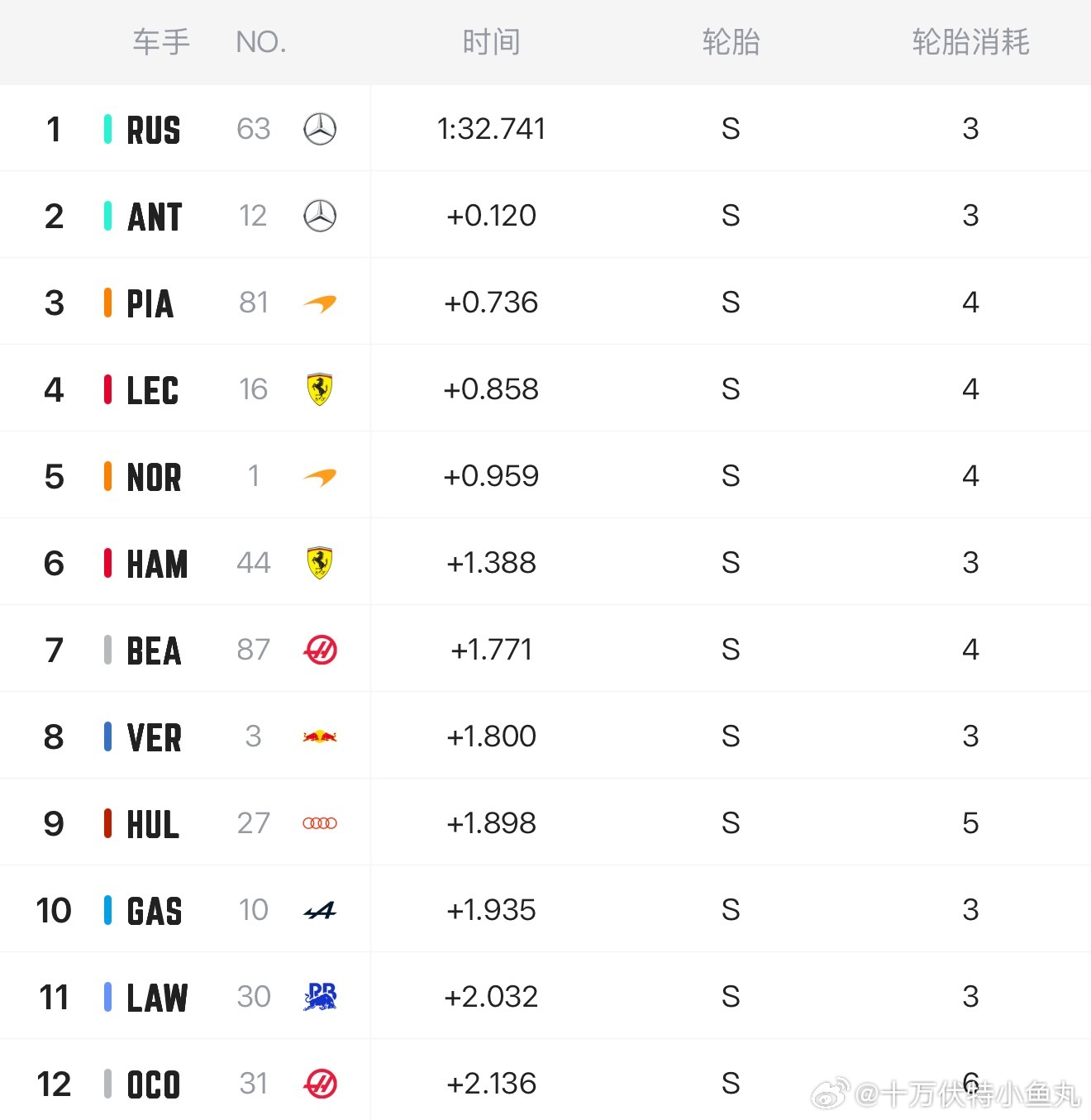Click the Alpine logo next to GAS
This screenshot has width=1091, height=1120.
pos(320,911)
